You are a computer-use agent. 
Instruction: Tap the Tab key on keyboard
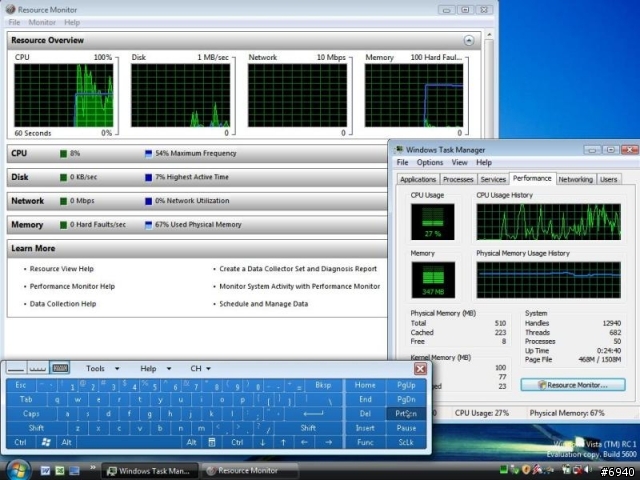tap(26, 399)
